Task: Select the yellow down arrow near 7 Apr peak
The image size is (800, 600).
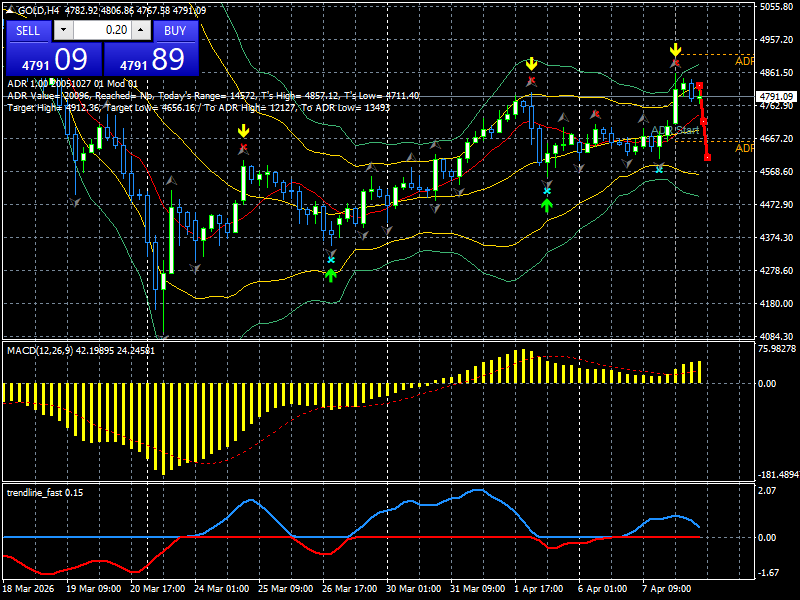Action: click(676, 49)
